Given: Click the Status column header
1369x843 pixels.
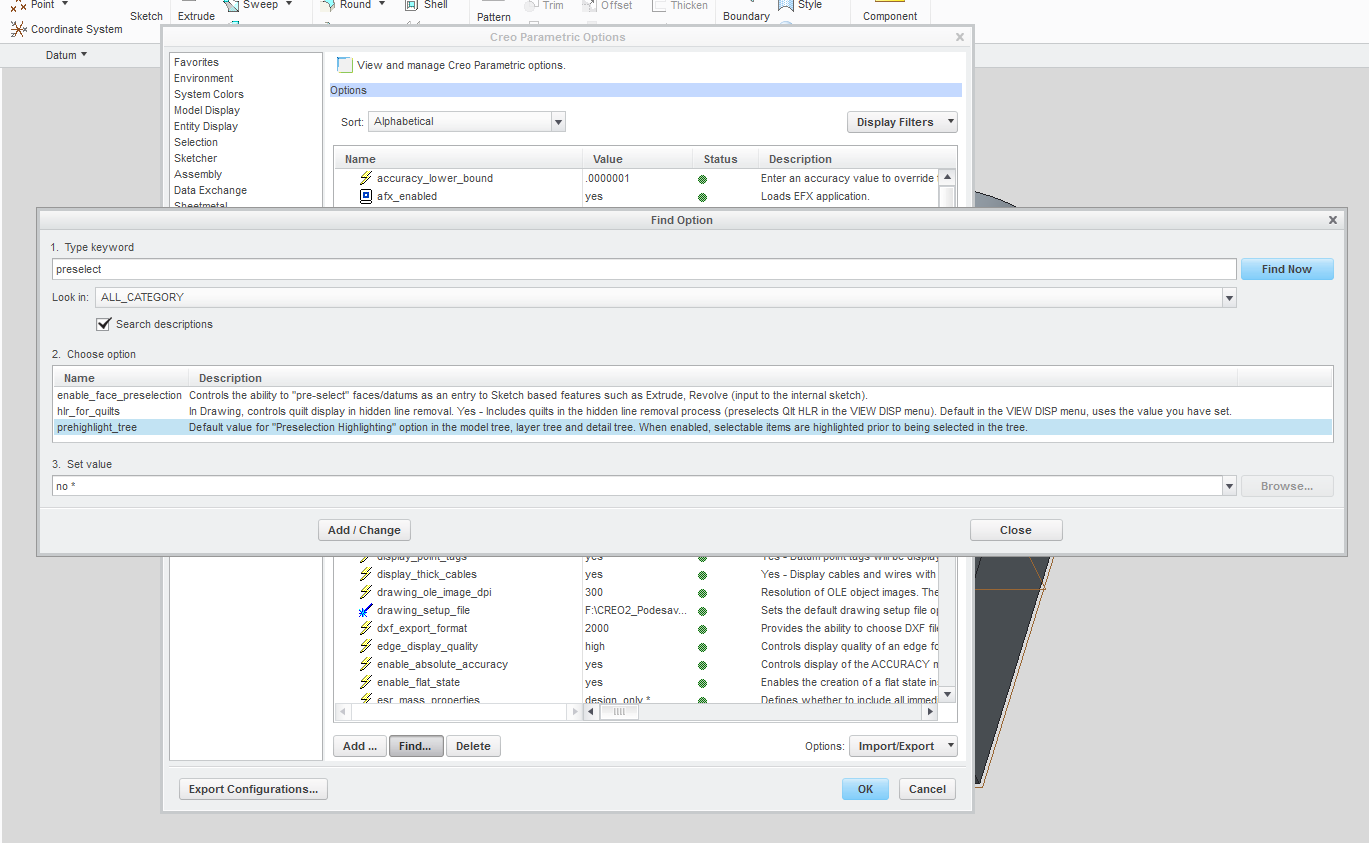Looking at the screenshot, I should (x=724, y=159).
